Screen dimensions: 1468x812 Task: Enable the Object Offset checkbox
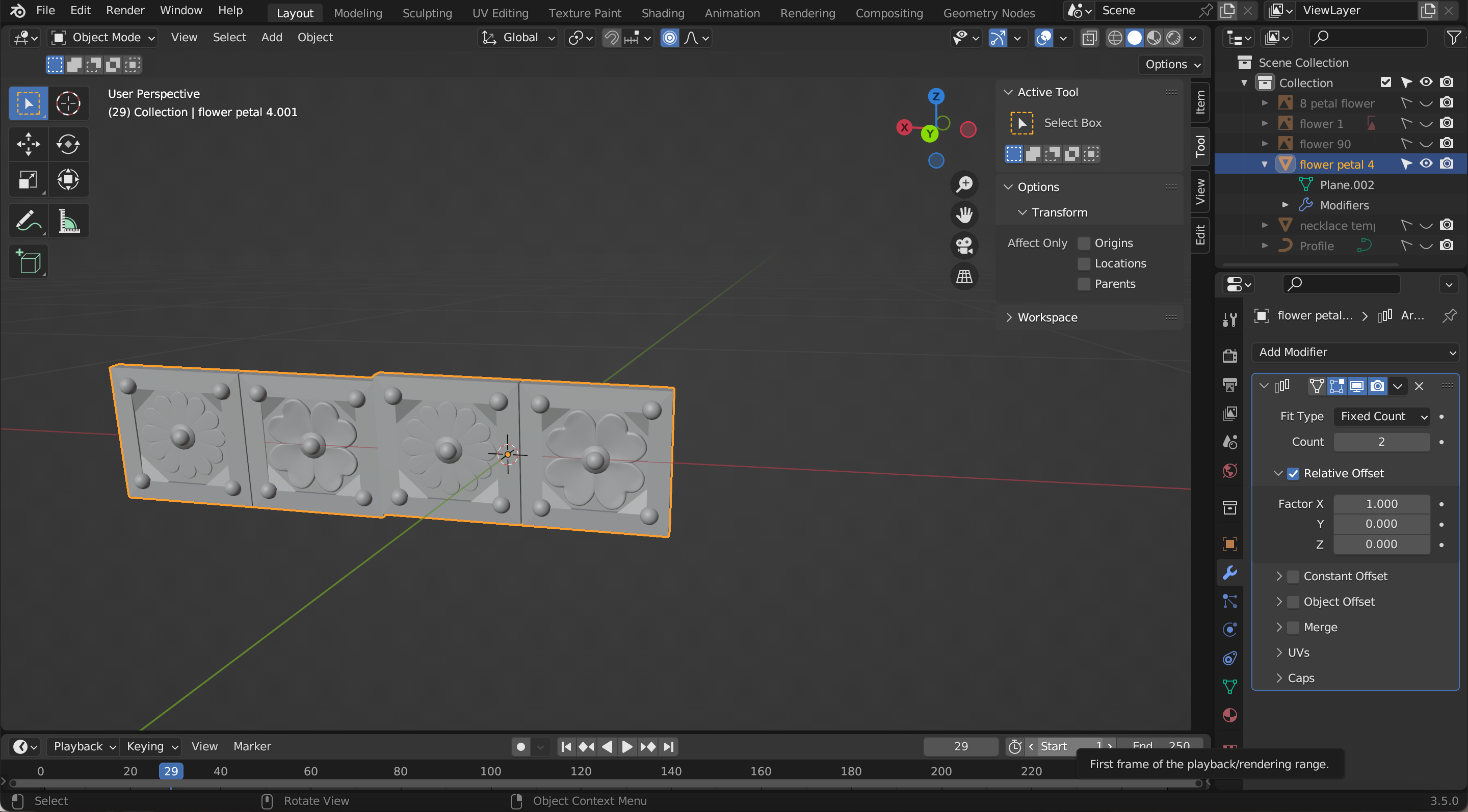[x=1293, y=602]
